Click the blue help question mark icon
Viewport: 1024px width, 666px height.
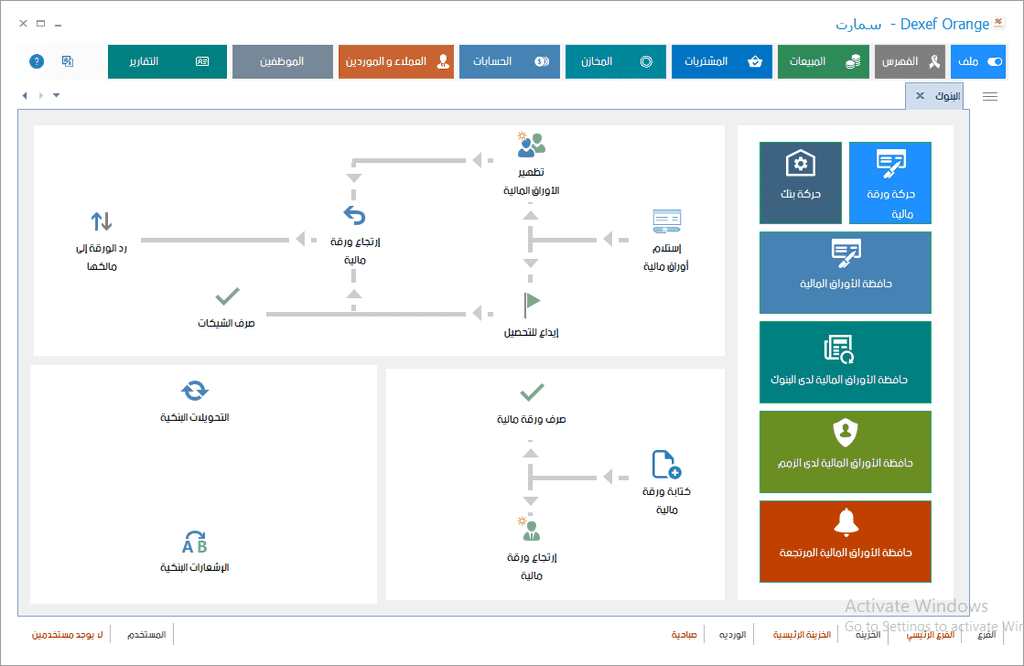coord(37,61)
